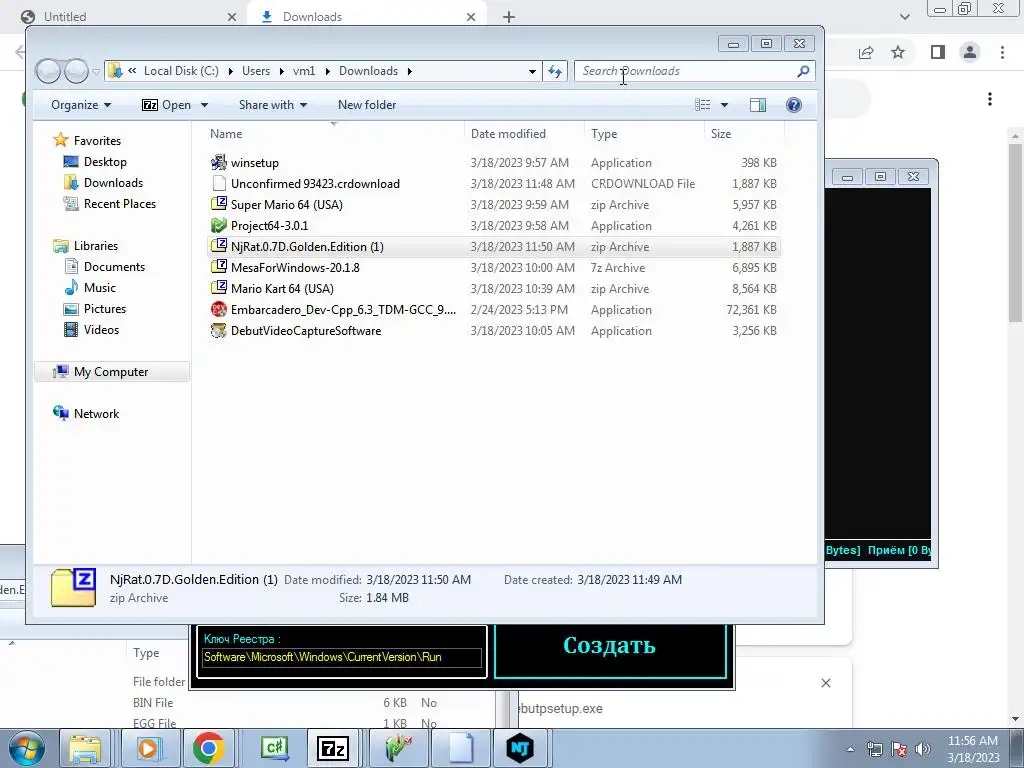This screenshot has height=768, width=1024.
Task: Toggle the preview pane icon
Action: pos(758,105)
